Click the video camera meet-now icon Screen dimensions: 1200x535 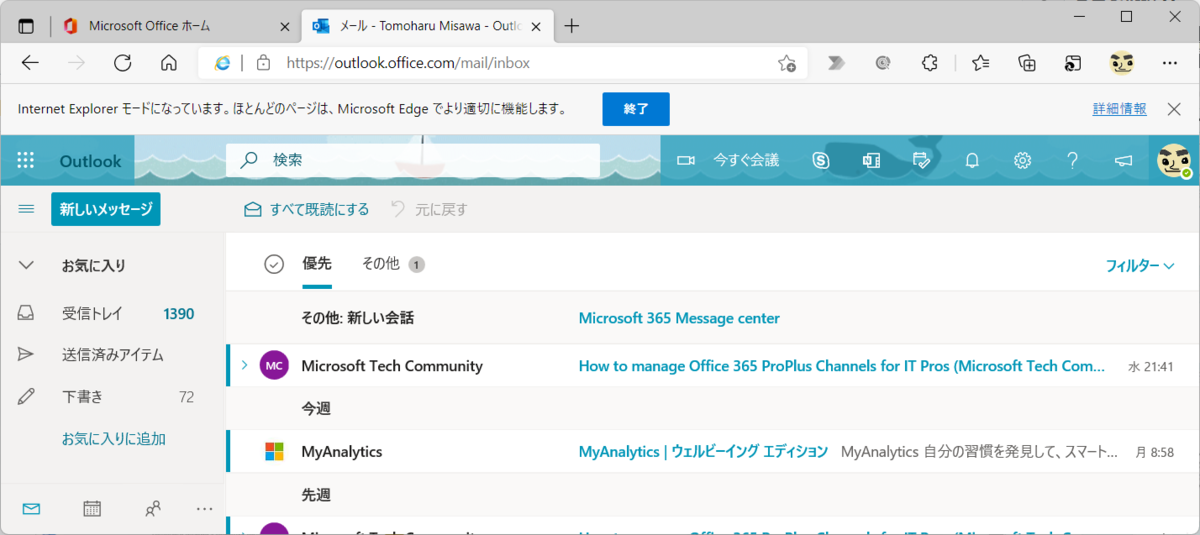686,160
